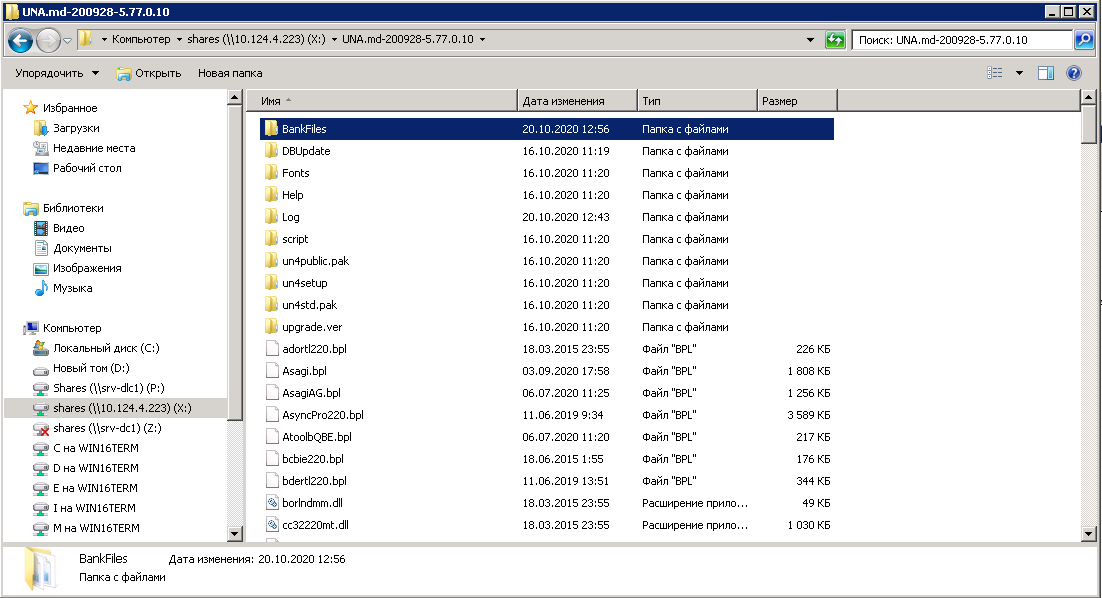Change view with the view mode icon
The height and width of the screenshot is (598, 1102).
click(994, 73)
